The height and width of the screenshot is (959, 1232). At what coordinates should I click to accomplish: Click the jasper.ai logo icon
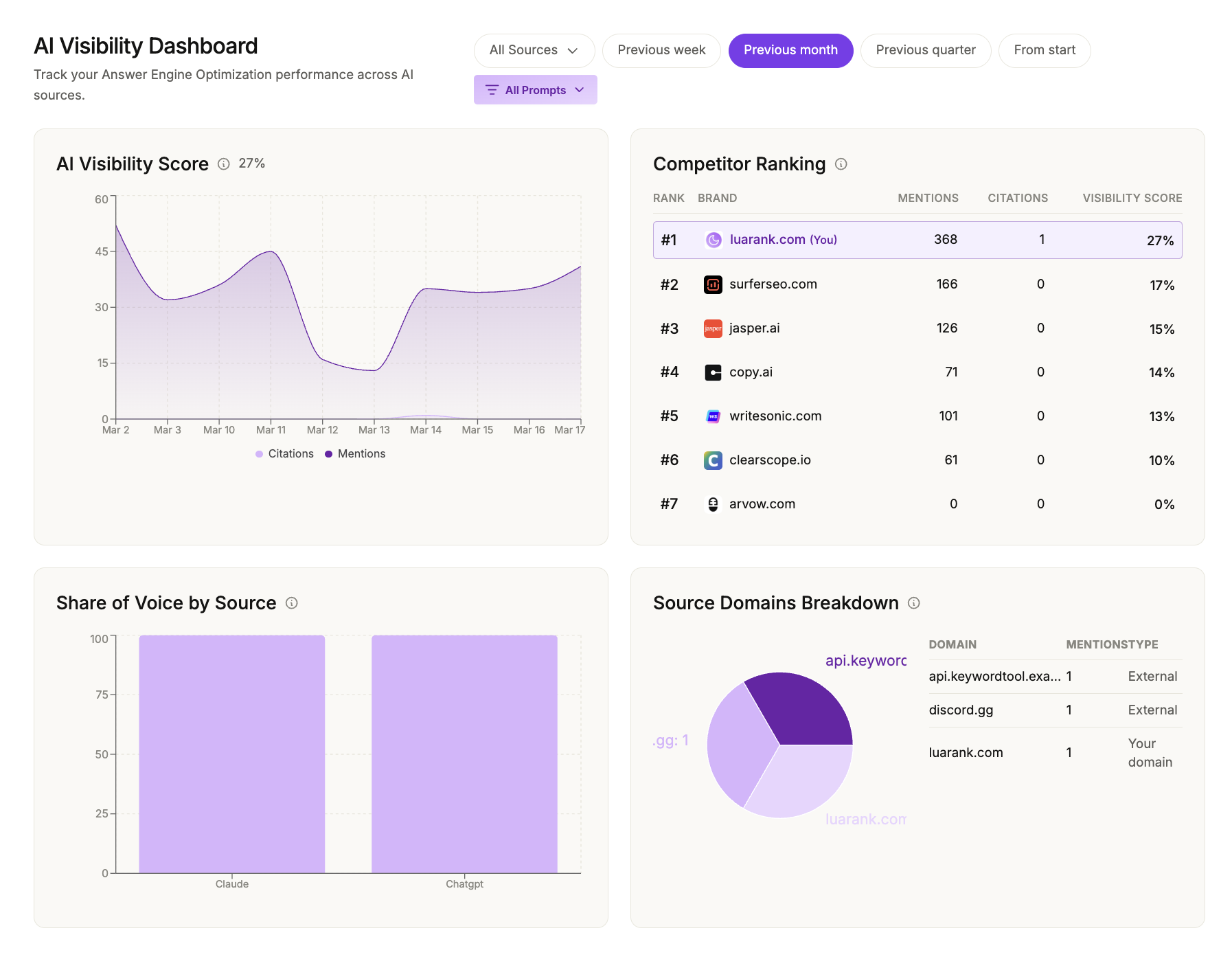[x=713, y=328]
